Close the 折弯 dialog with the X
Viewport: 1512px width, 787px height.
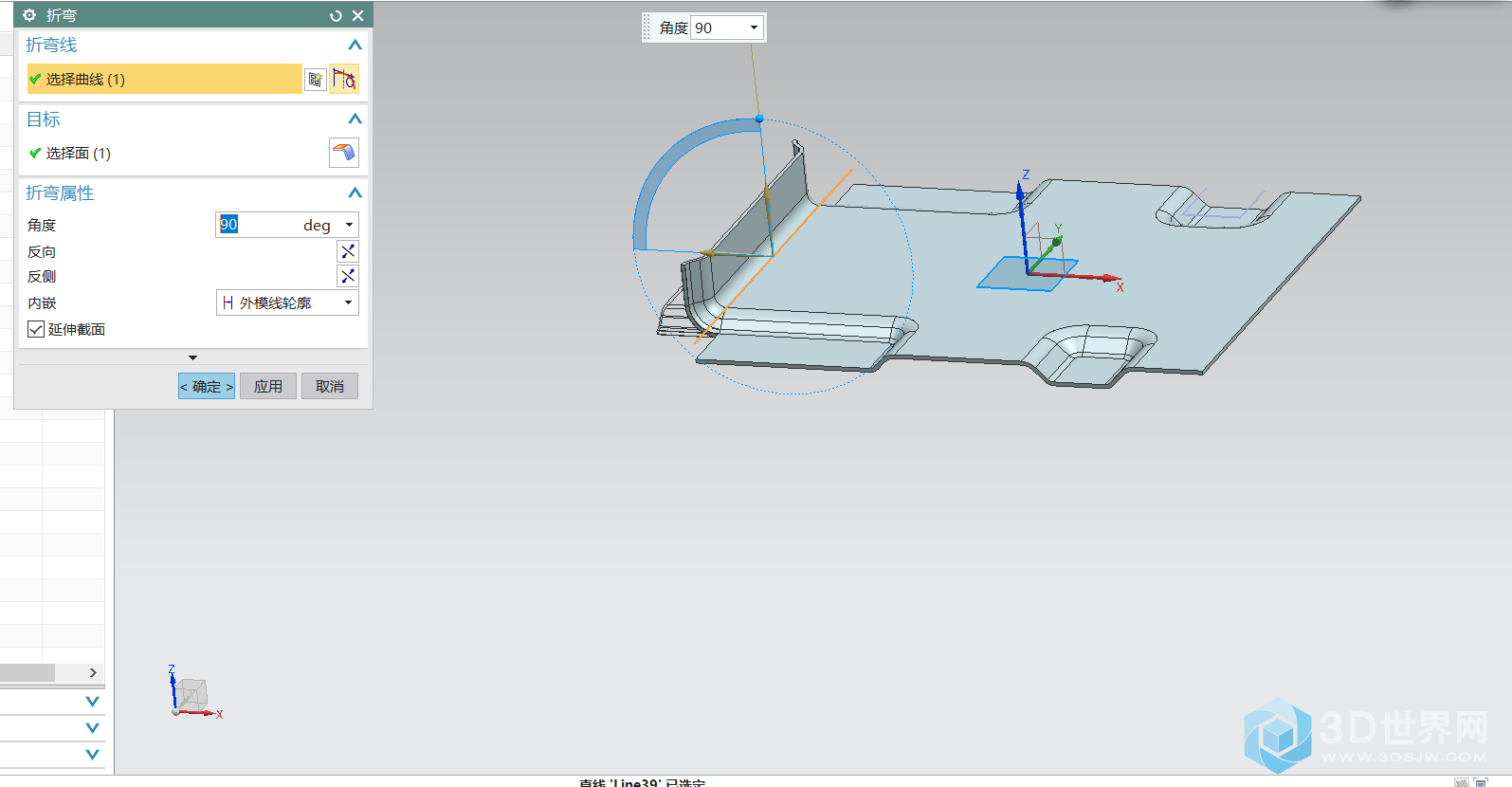coord(357,16)
